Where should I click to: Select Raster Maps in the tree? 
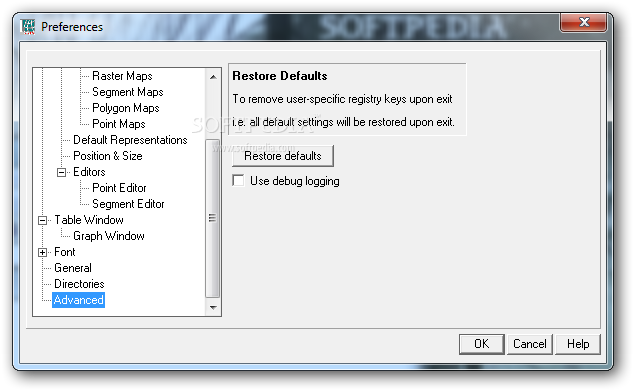point(122,76)
